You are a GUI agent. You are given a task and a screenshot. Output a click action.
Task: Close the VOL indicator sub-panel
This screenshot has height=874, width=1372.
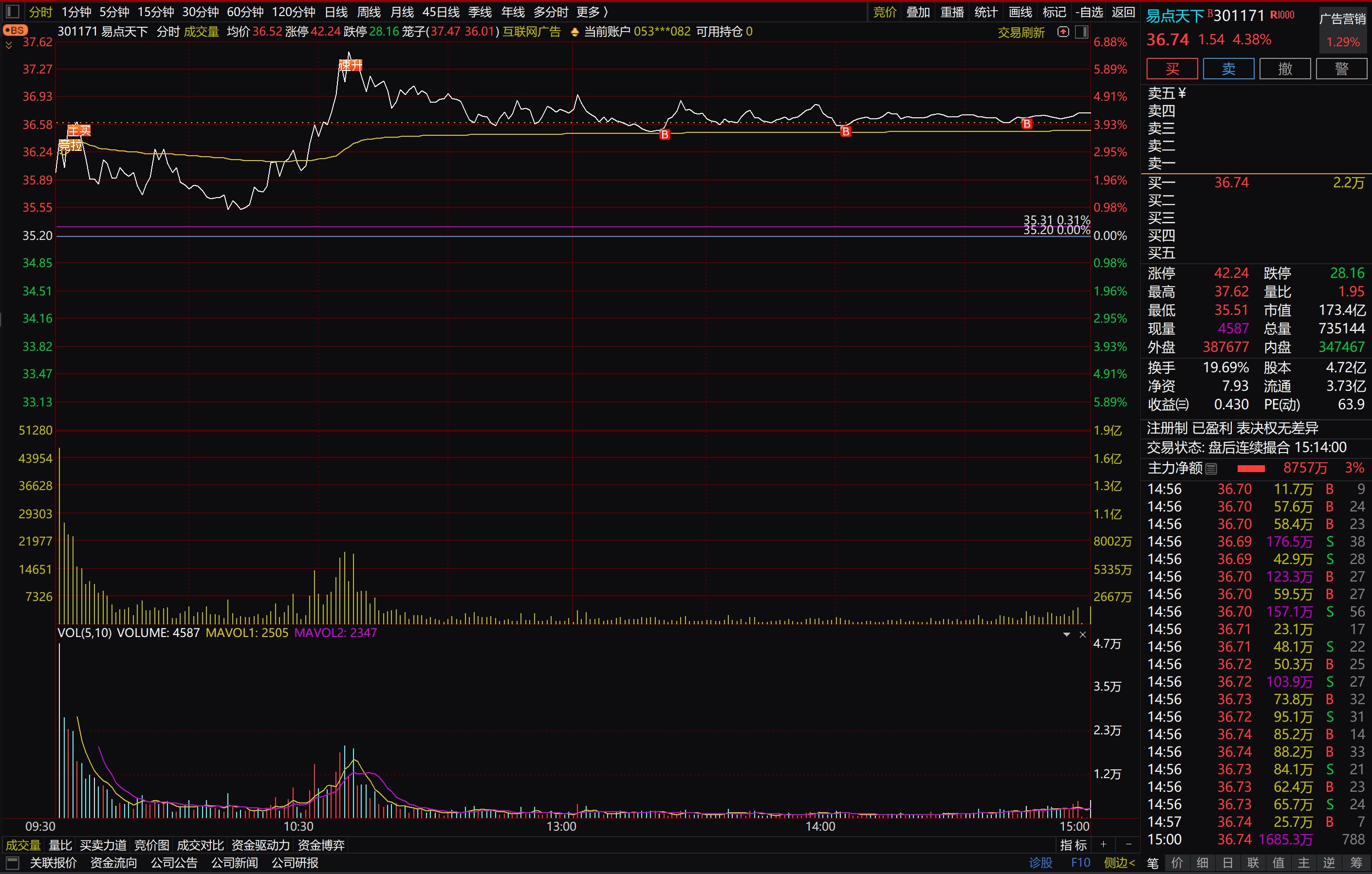click(1083, 634)
